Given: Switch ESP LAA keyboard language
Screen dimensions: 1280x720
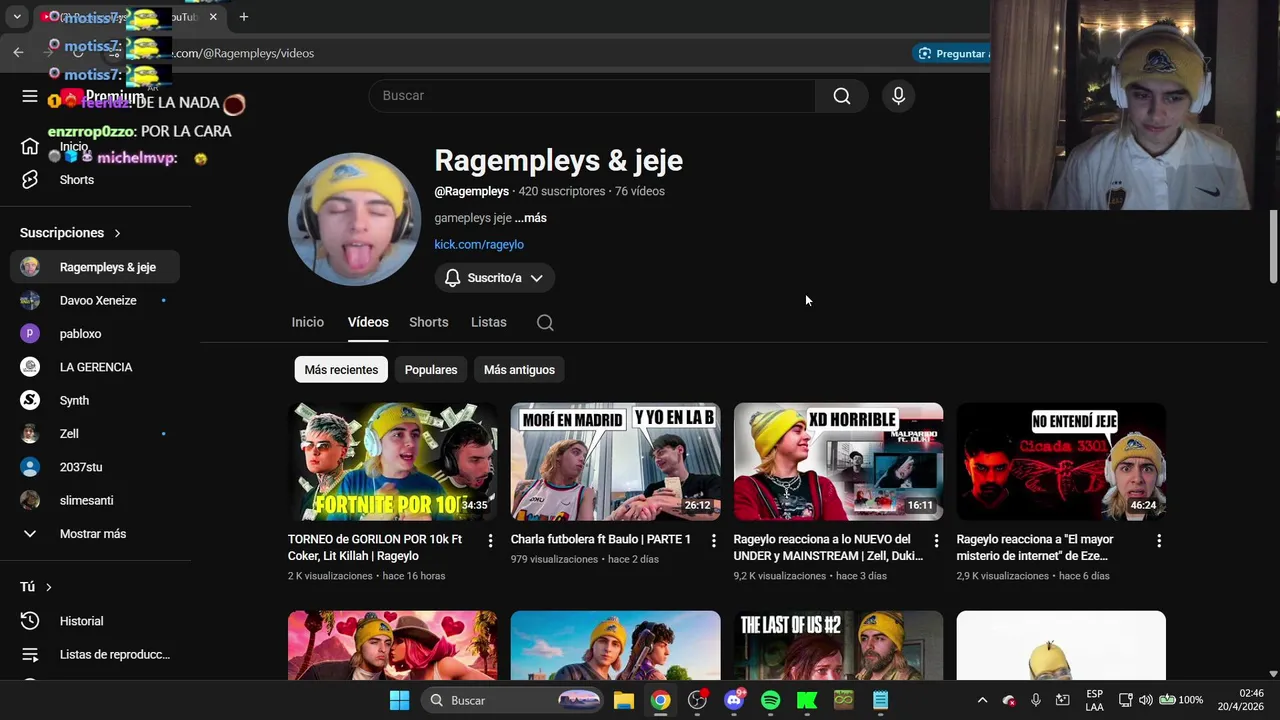Looking at the screenshot, I should click(x=1094, y=700).
